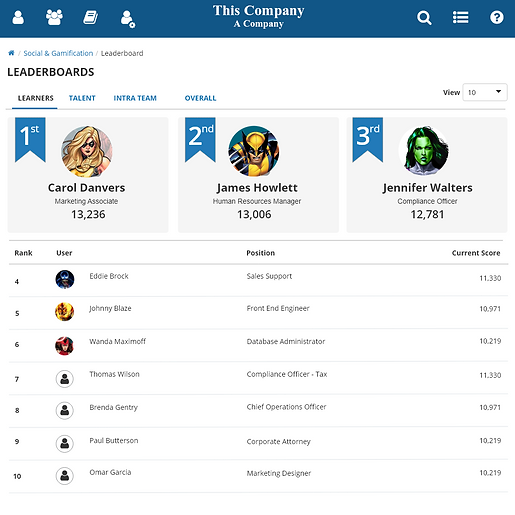Click Wanda Maximoff's avatar
The width and height of the screenshot is (515, 515).
pyautogui.click(x=65, y=346)
